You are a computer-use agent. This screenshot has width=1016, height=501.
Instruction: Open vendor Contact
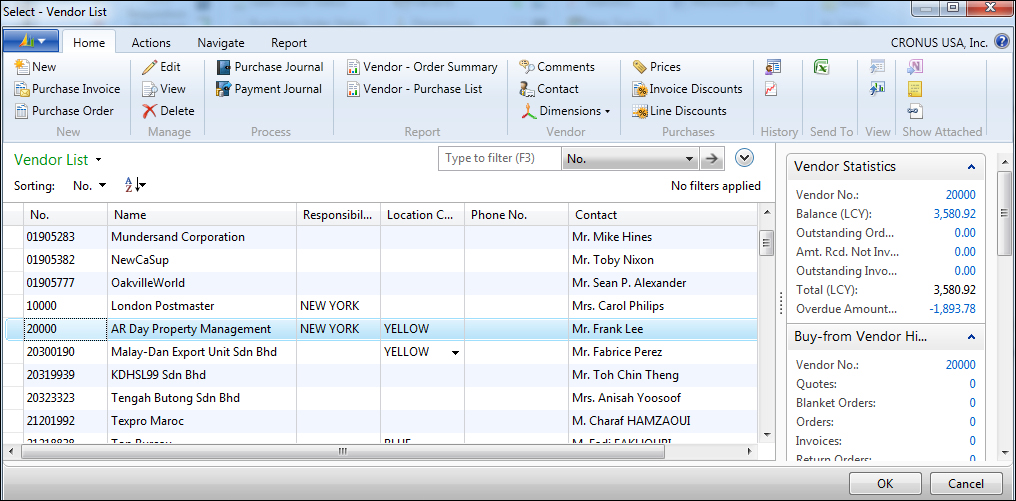click(x=549, y=89)
